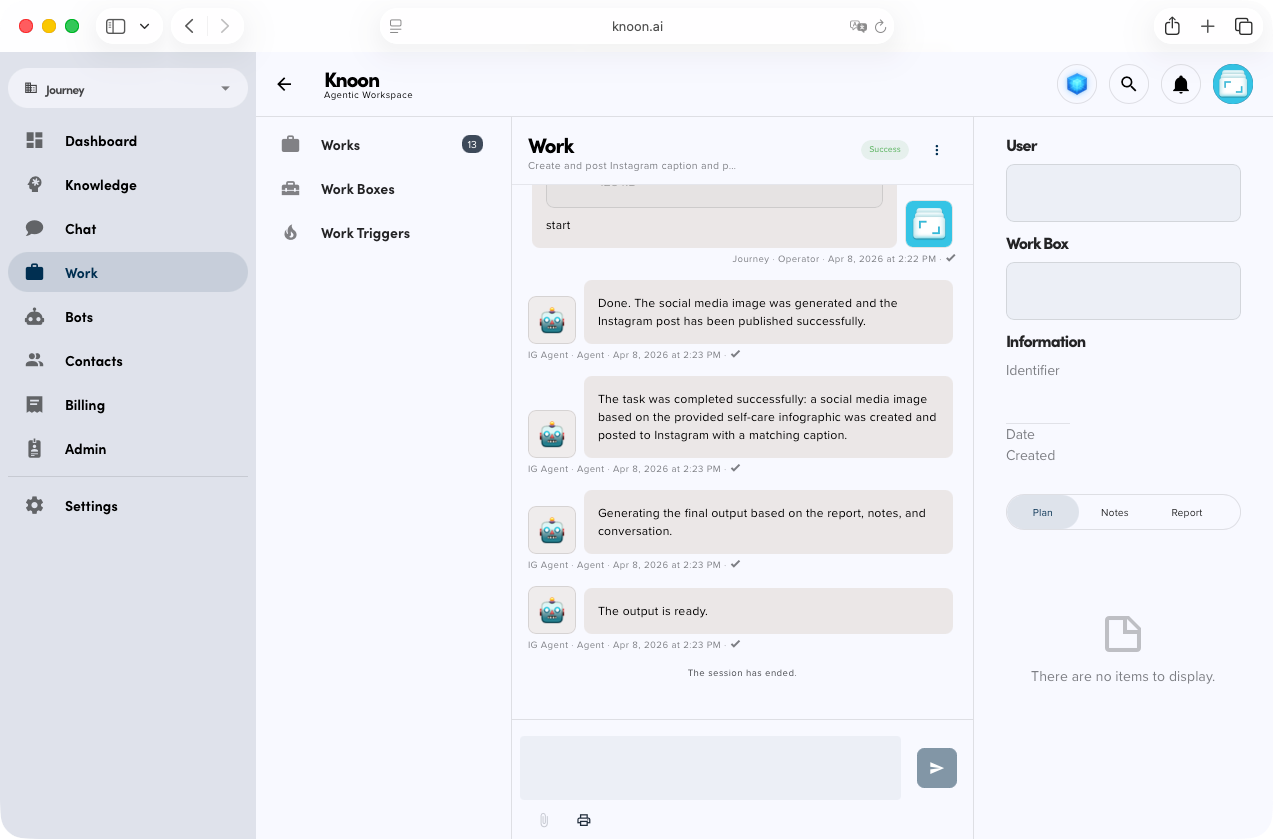The image size is (1273, 839).
Task: Switch to the Report tab
Action: coord(1186,512)
